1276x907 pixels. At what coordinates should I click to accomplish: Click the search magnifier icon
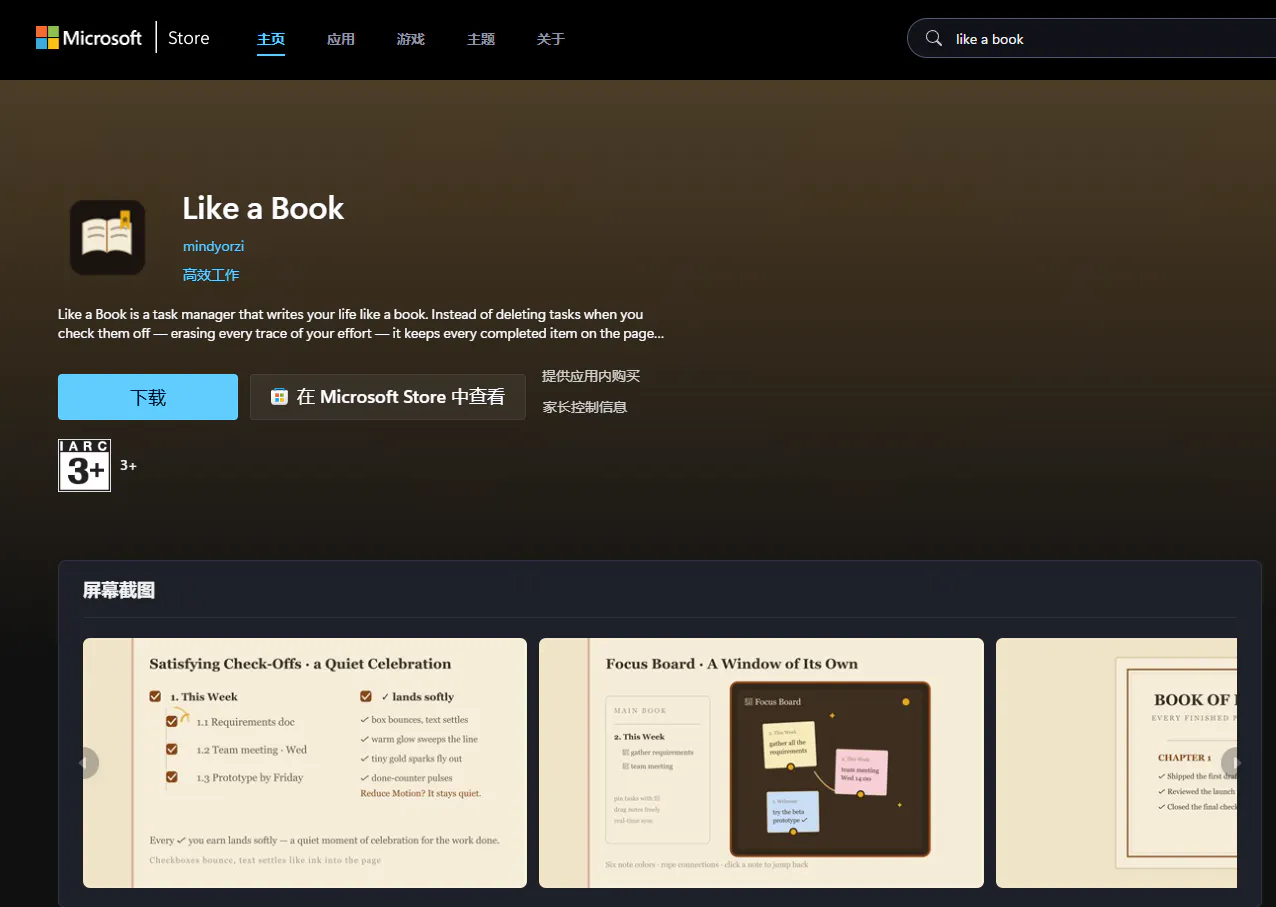934,38
